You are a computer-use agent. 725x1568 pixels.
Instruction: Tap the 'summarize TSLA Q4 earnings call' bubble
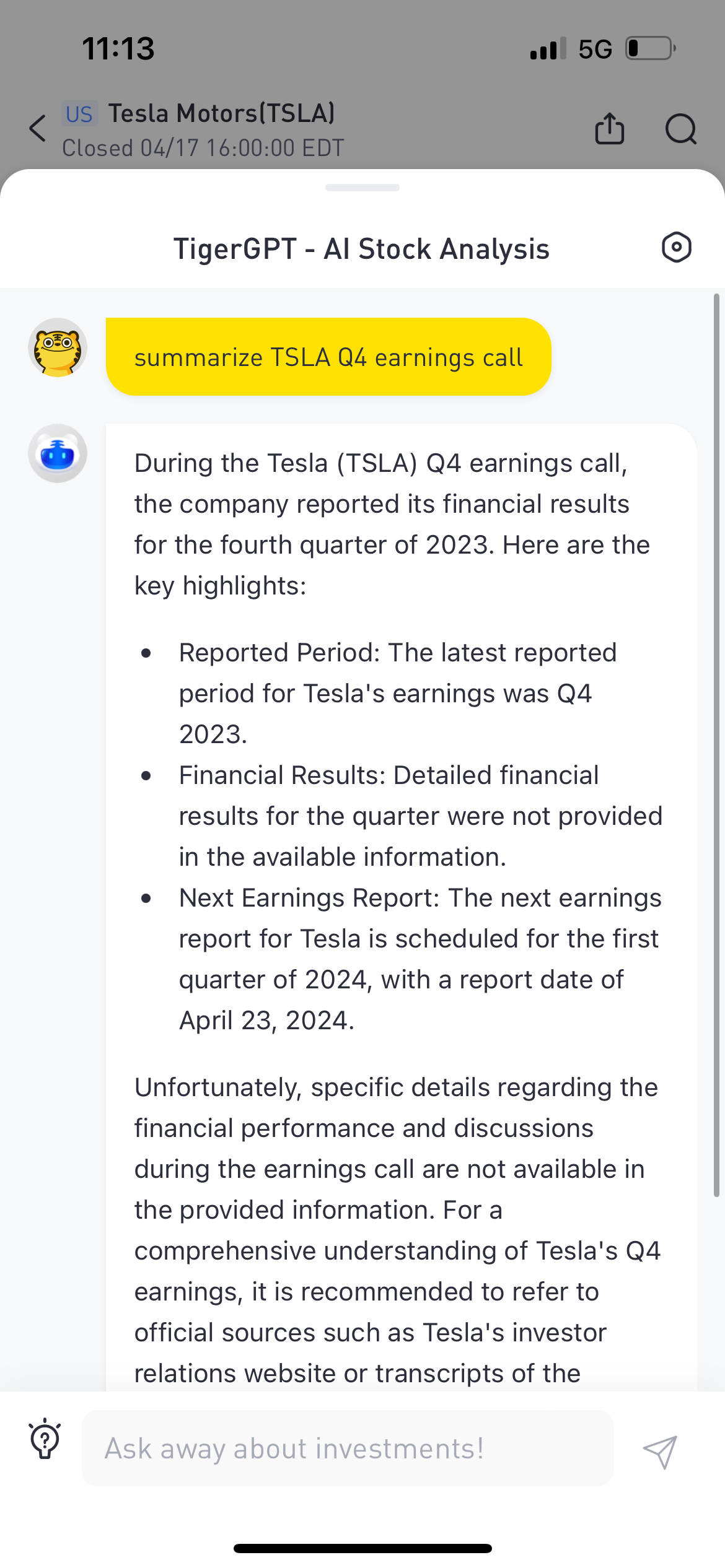(x=328, y=357)
